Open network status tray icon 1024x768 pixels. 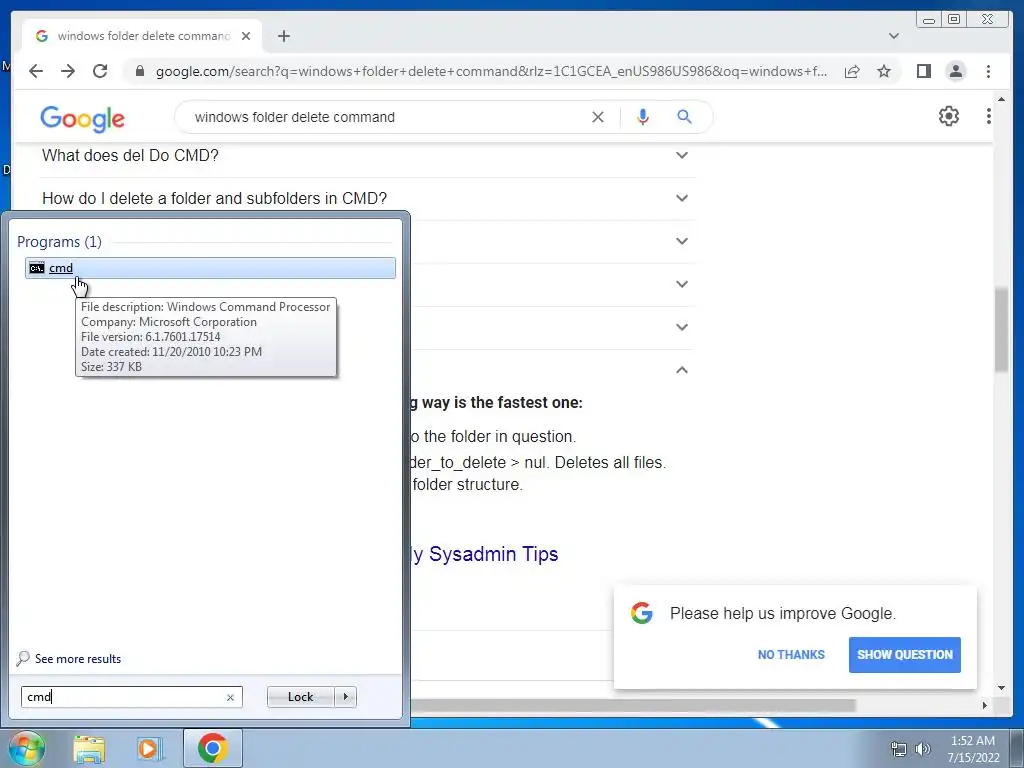(x=899, y=749)
